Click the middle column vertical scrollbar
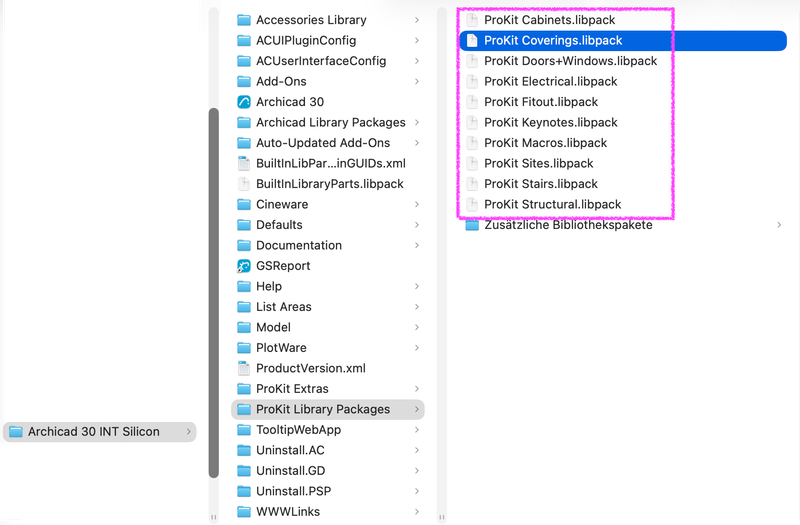 coord(214,293)
